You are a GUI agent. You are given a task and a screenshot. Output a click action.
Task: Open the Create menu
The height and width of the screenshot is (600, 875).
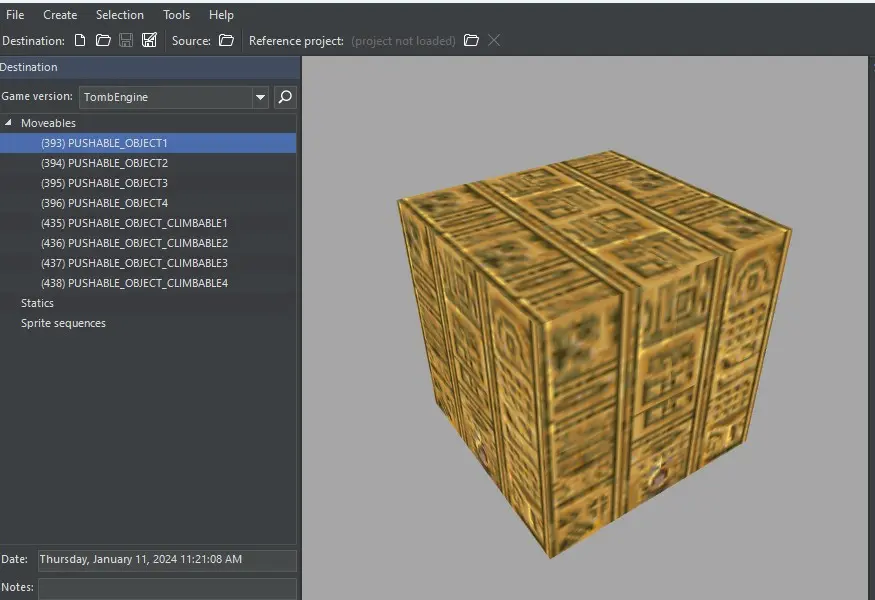(60, 15)
